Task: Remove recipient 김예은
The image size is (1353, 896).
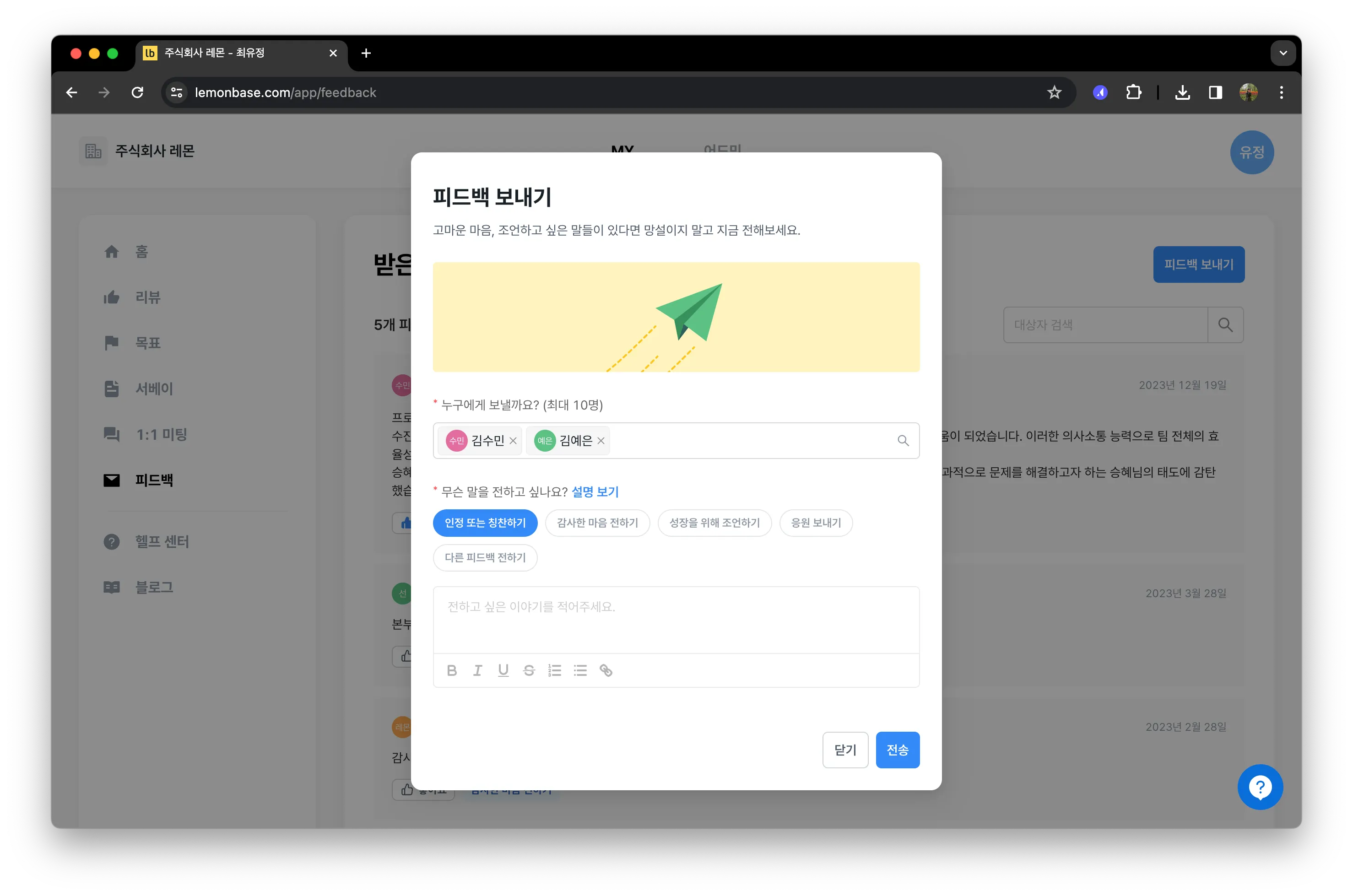Action: [x=601, y=441]
